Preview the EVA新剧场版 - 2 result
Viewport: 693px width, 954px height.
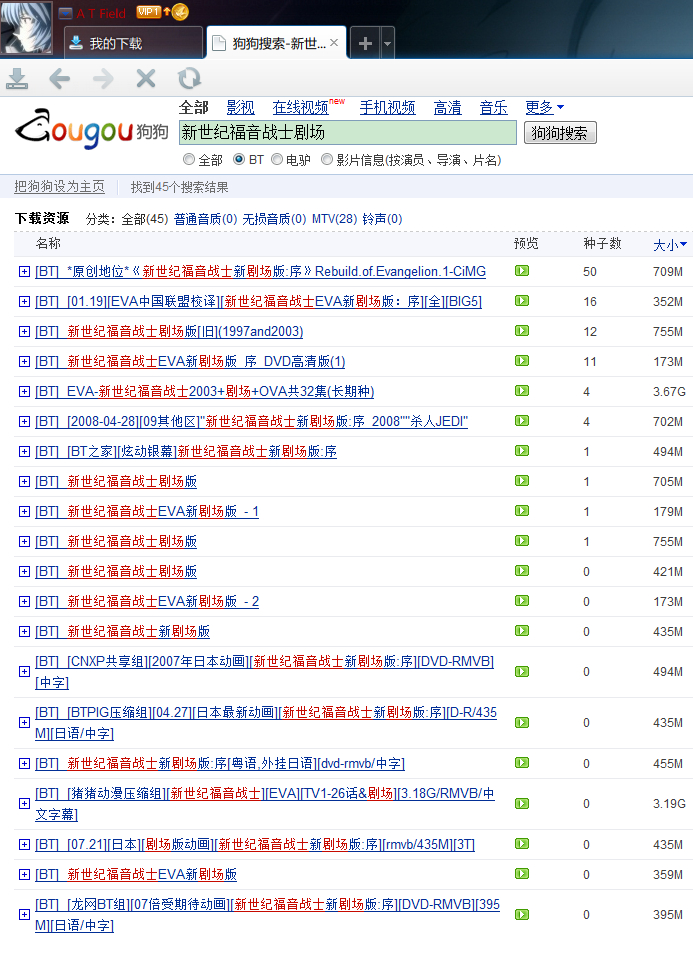tap(522, 601)
